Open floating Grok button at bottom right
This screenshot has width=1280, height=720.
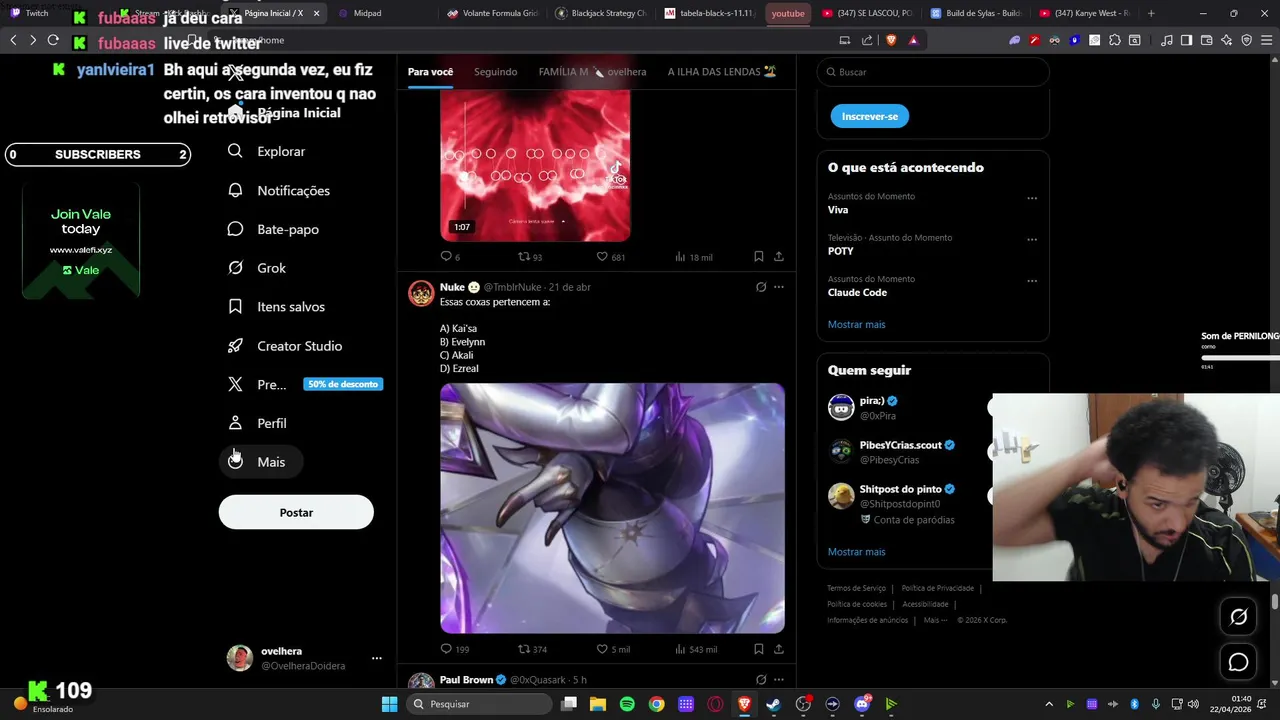(1238, 617)
